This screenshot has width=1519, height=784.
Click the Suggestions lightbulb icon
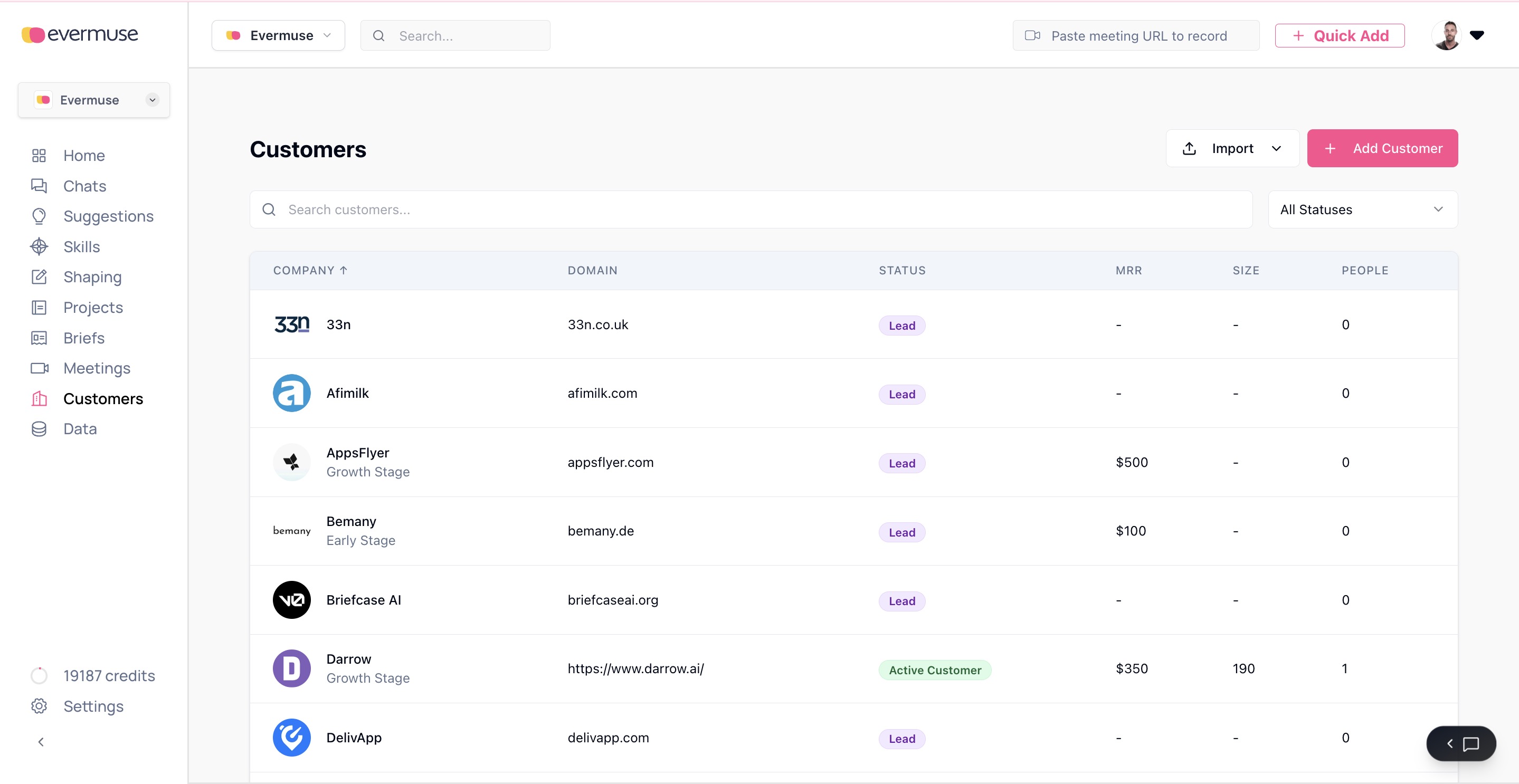pyautogui.click(x=39, y=216)
